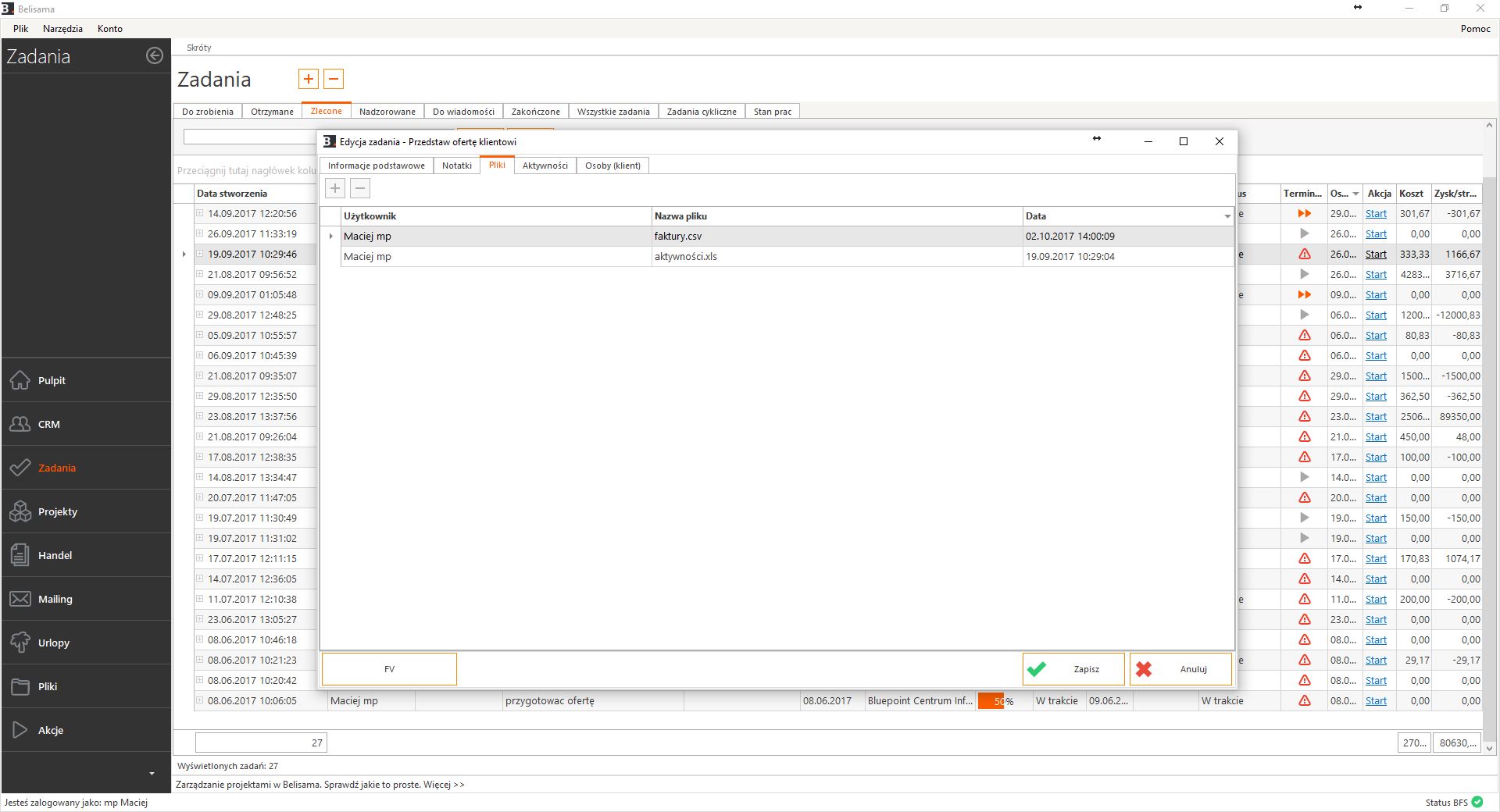Open Mailing in the sidebar

pos(55,599)
